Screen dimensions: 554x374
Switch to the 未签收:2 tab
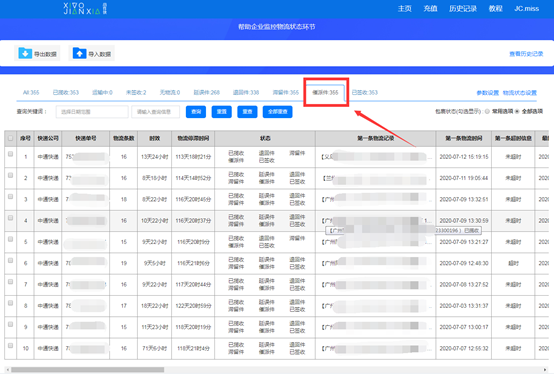point(136,93)
